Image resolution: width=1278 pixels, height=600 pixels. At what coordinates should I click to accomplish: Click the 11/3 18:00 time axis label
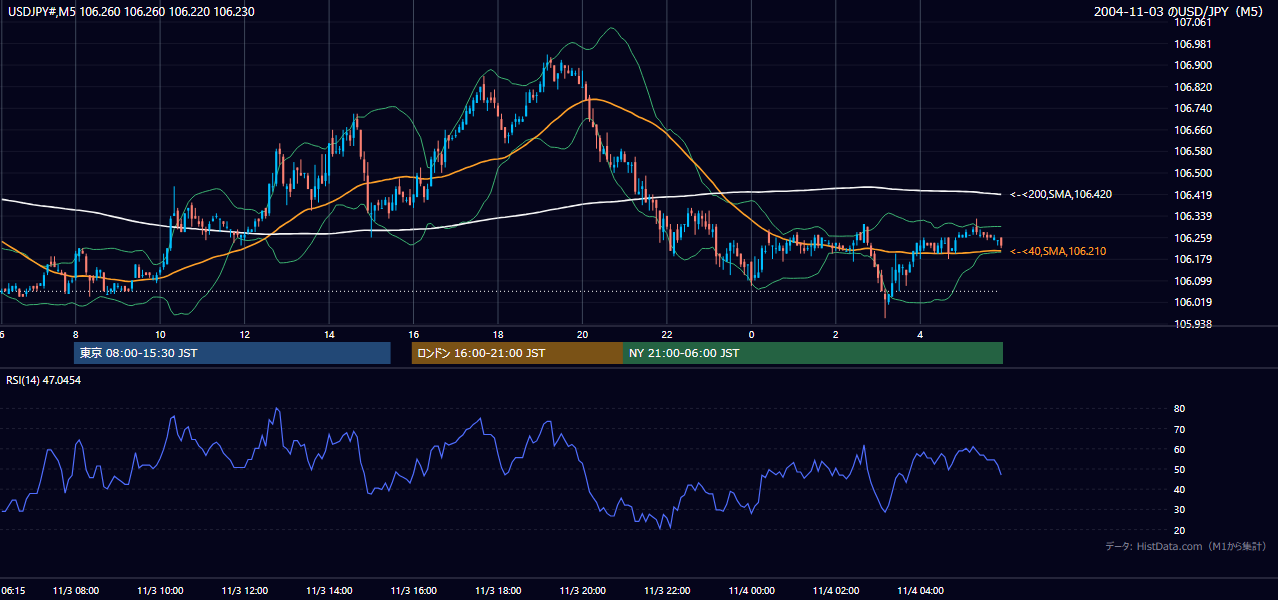(x=498, y=591)
